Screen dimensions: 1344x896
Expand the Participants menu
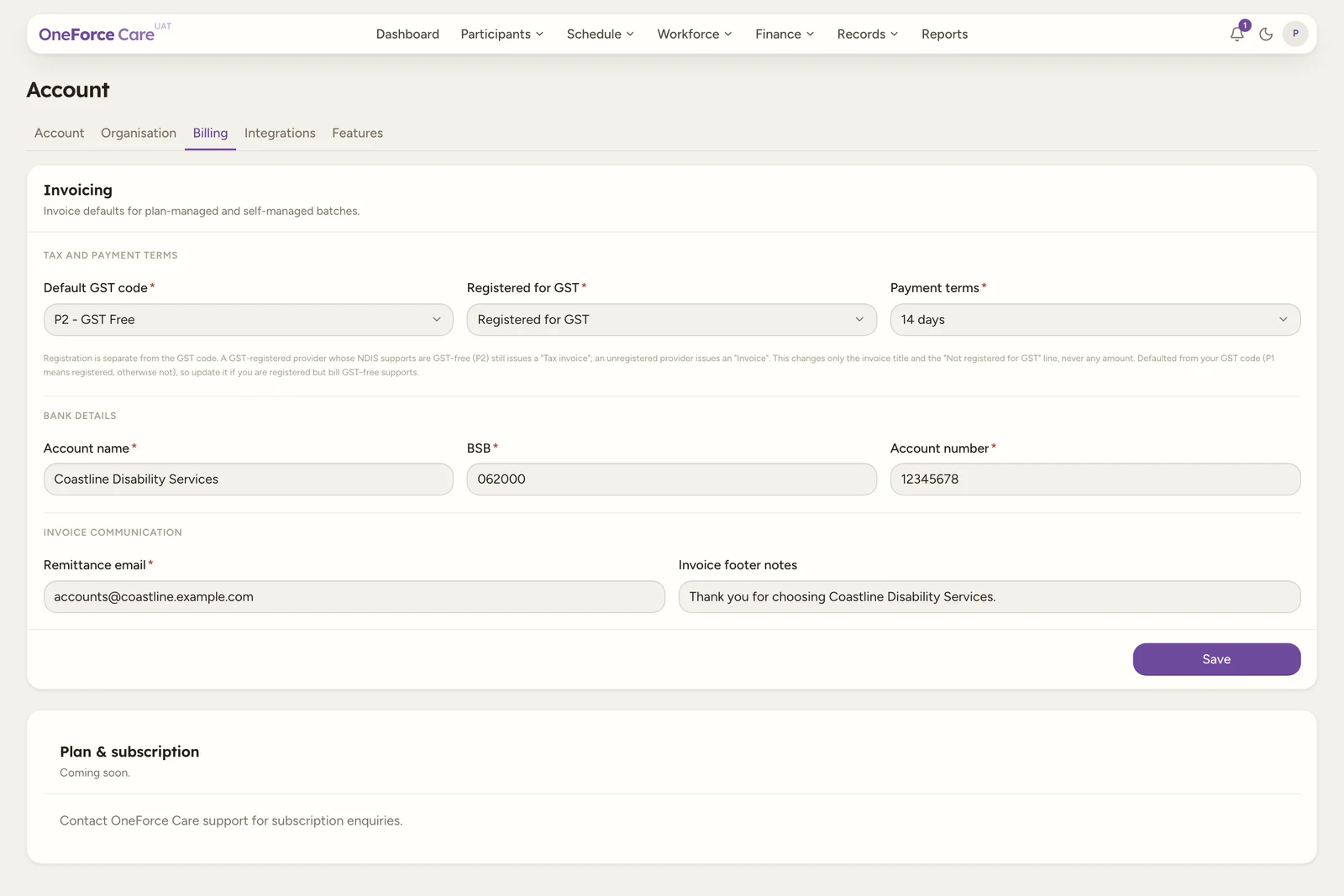[x=502, y=34]
